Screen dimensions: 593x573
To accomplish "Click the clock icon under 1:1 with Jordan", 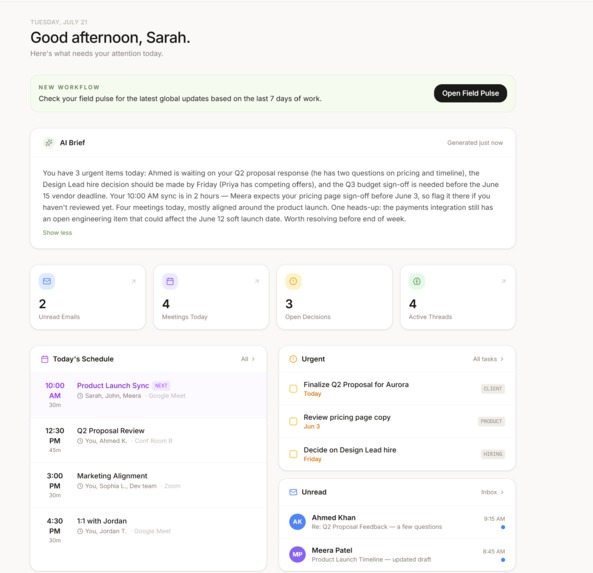I will tap(80, 531).
